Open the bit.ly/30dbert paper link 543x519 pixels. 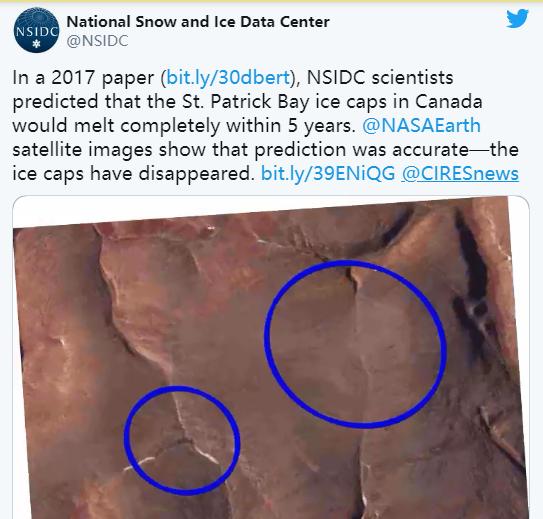click(x=228, y=77)
